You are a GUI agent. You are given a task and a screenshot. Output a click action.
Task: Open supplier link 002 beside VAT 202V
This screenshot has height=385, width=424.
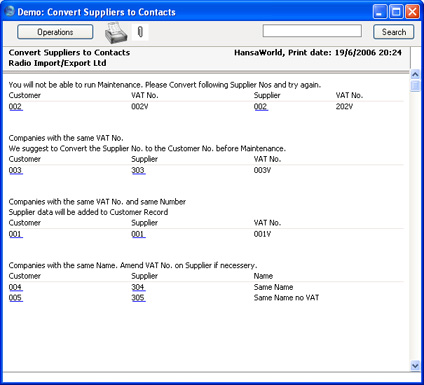(x=261, y=107)
